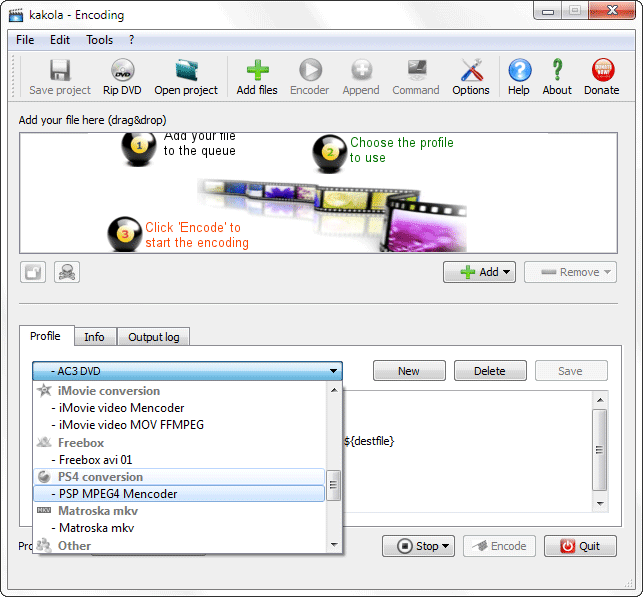
Task: Select the Matroska mkv profile entry
Action: 179,528
